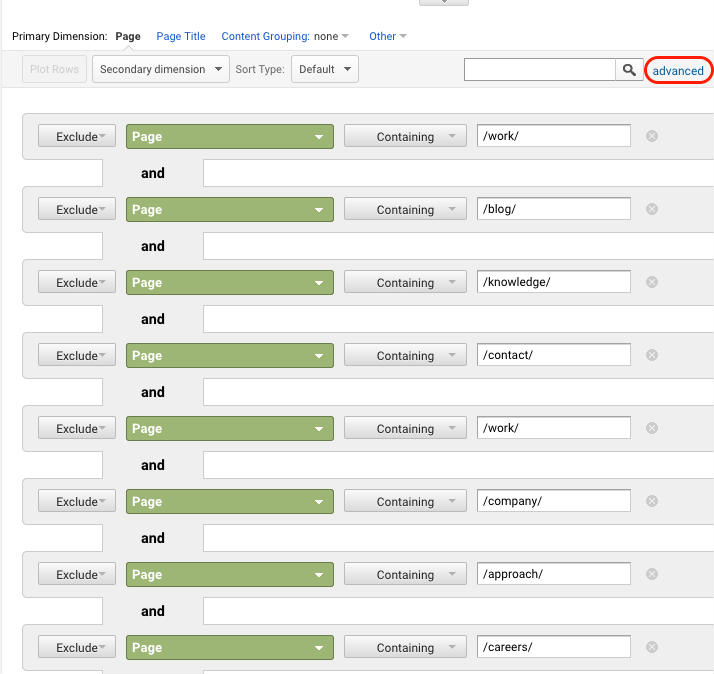714x674 pixels.
Task: Click the search magnifier icon
Action: (629, 70)
